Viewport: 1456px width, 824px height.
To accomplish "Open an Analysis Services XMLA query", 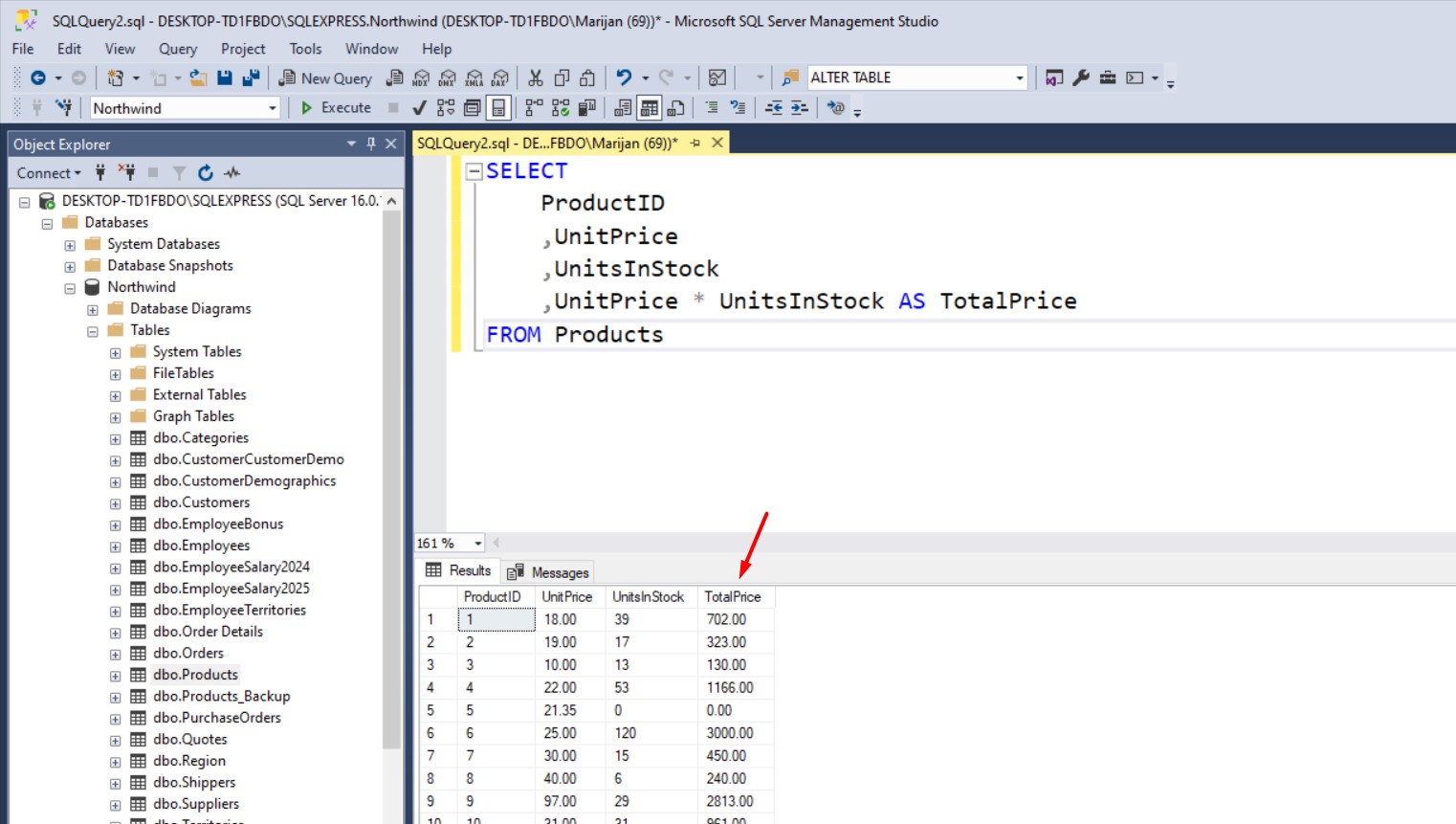I will 474,78.
